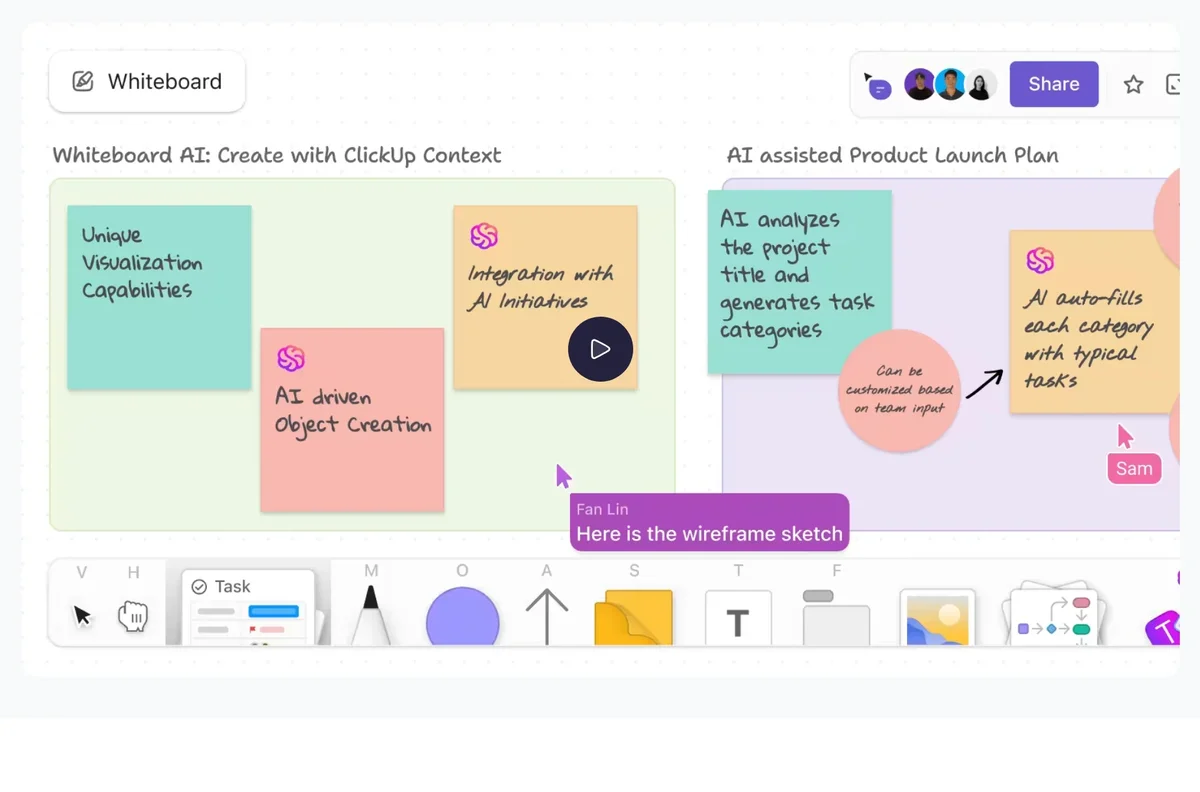Screen dimensions: 1200x792
Task: Select the pointer (V) tool
Action: pyautogui.click(x=82, y=615)
